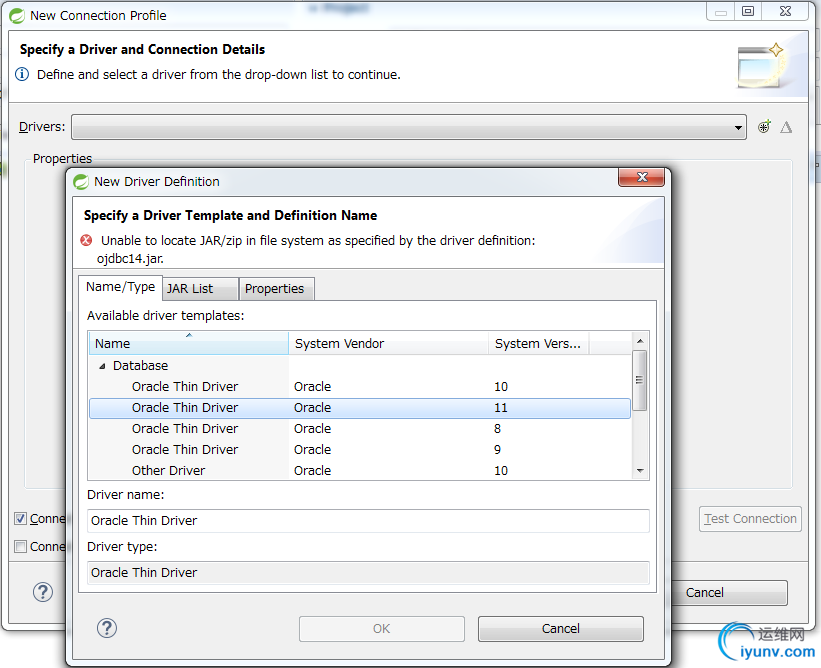Click the Edit Driver Definition triangle icon

[x=786, y=127]
